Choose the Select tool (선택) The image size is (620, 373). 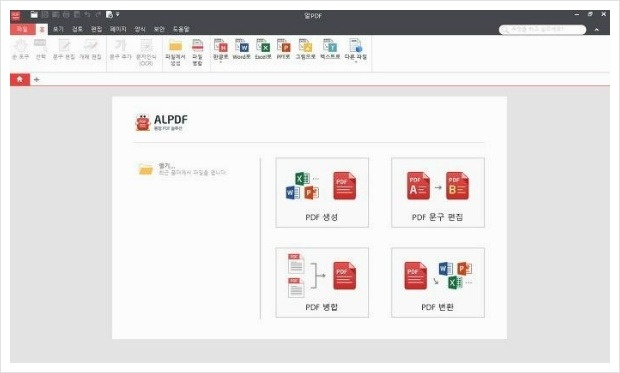point(41,49)
